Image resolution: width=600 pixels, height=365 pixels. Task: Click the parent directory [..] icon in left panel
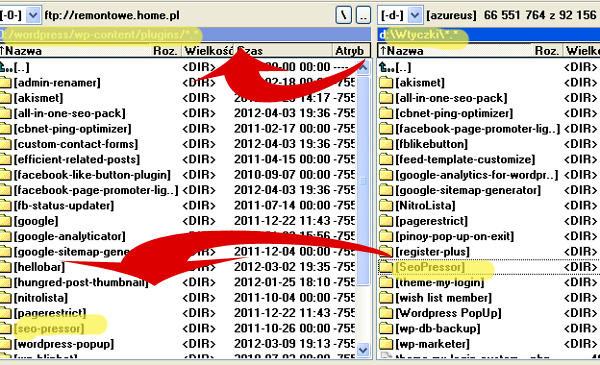coord(6,67)
